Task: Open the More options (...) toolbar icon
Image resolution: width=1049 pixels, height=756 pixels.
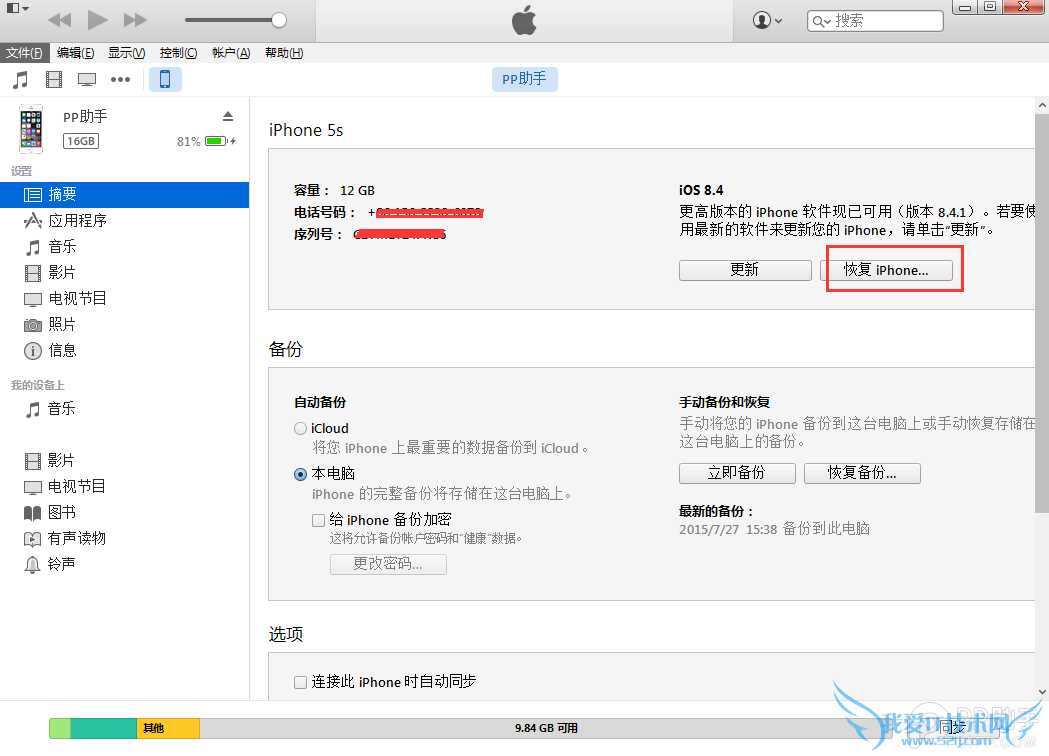Action: point(120,79)
